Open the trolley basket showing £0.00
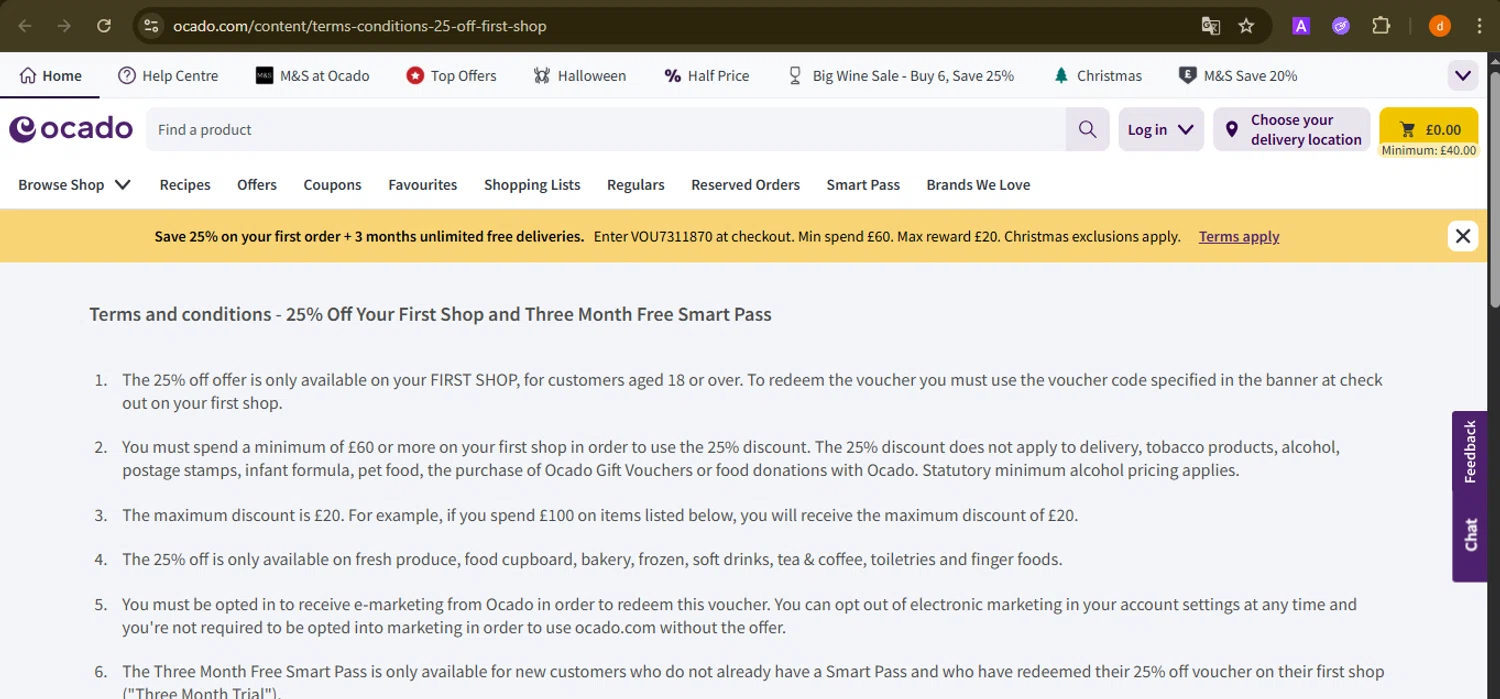 pyautogui.click(x=1428, y=130)
